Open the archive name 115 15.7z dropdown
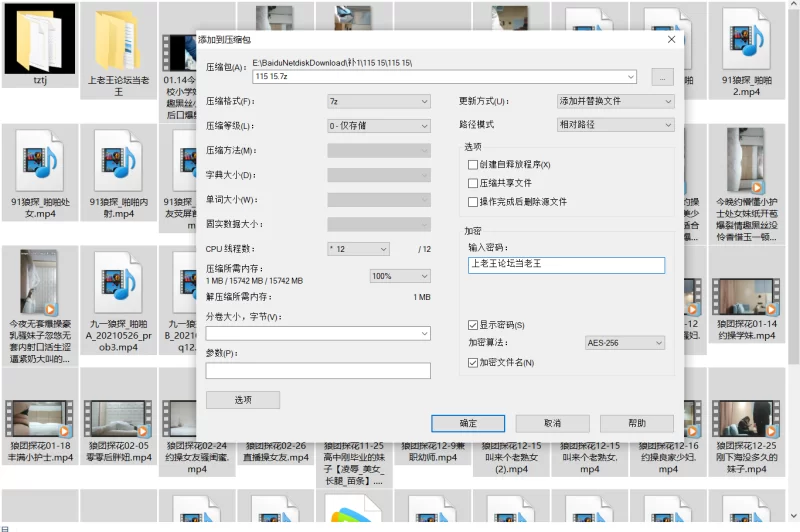Screen dimensions: 800x532 pos(631,77)
